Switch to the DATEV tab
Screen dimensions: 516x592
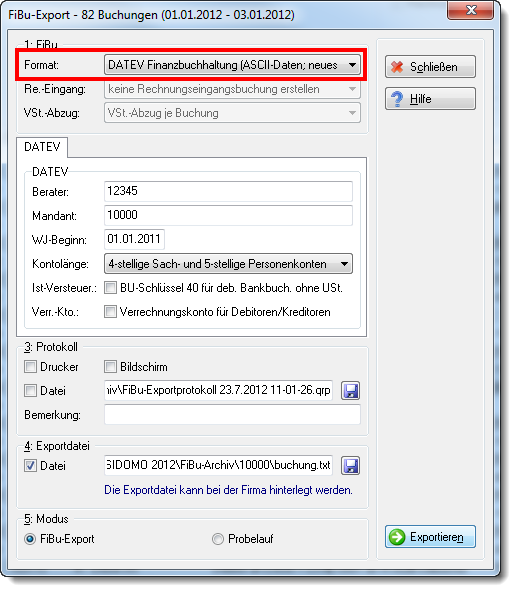(42, 147)
